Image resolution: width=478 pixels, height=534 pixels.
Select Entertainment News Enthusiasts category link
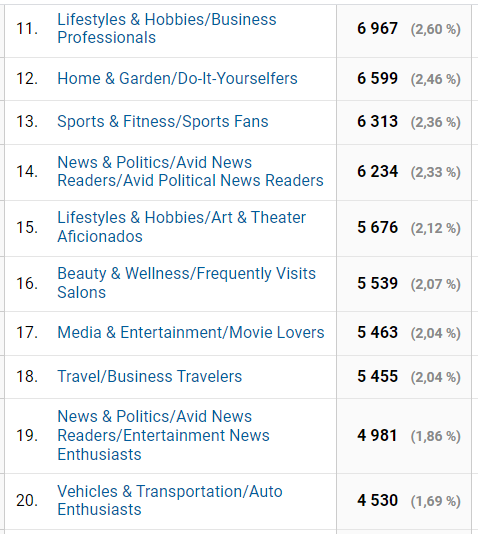click(x=163, y=436)
